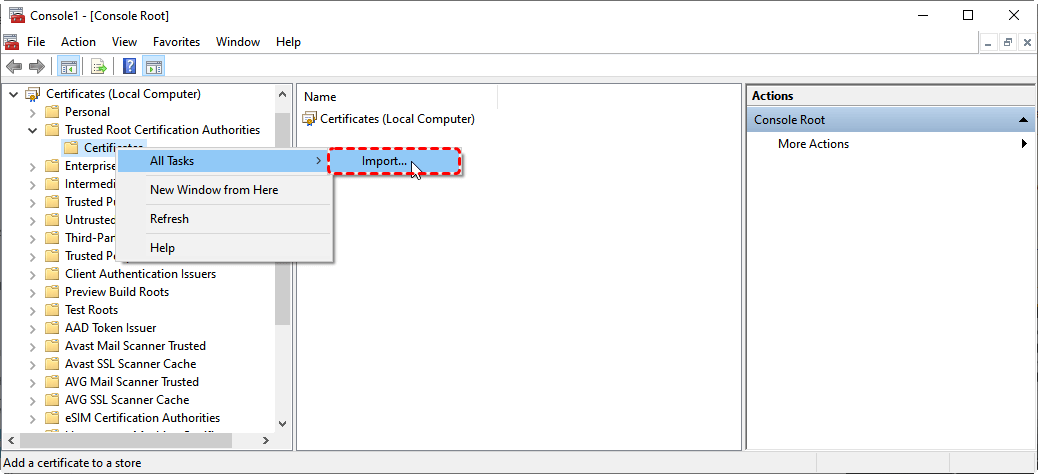Click the MMC toolbox icon beside the File menu
This screenshot has width=1038, height=474.
(11, 42)
